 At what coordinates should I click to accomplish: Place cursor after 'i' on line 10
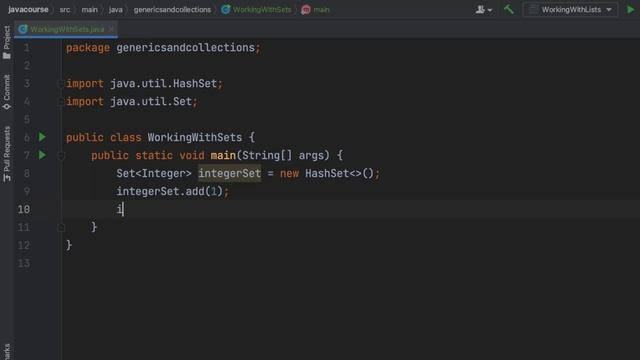pos(123,209)
